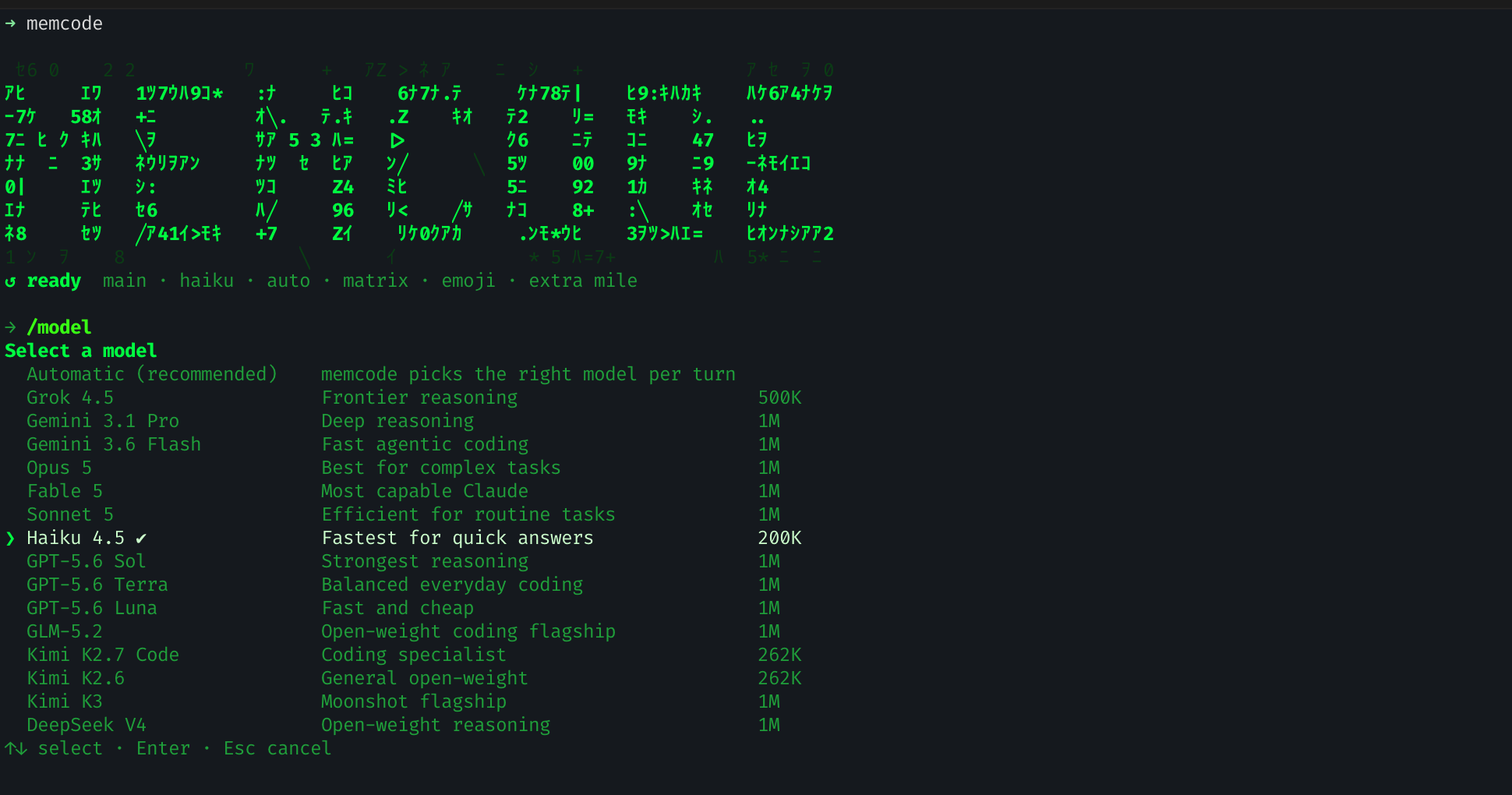Click 'Open-weight reasoning' description
This screenshot has height=795, width=1512.
pos(436,725)
